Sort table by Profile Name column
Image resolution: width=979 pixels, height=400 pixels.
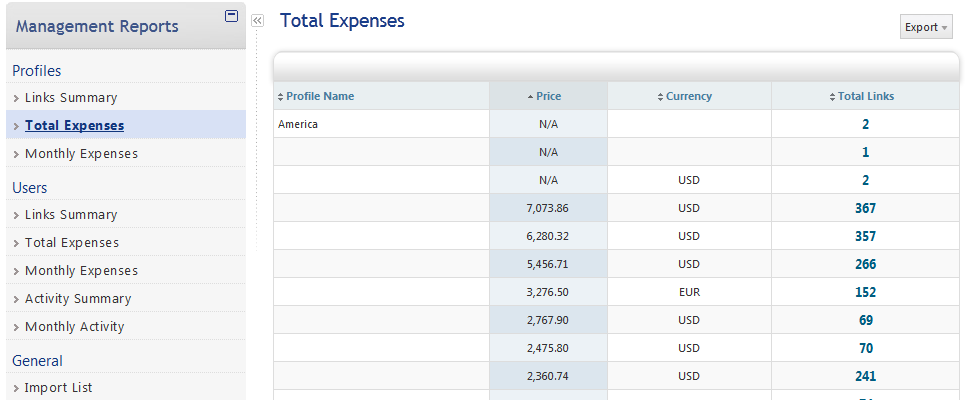coord(320,96)
